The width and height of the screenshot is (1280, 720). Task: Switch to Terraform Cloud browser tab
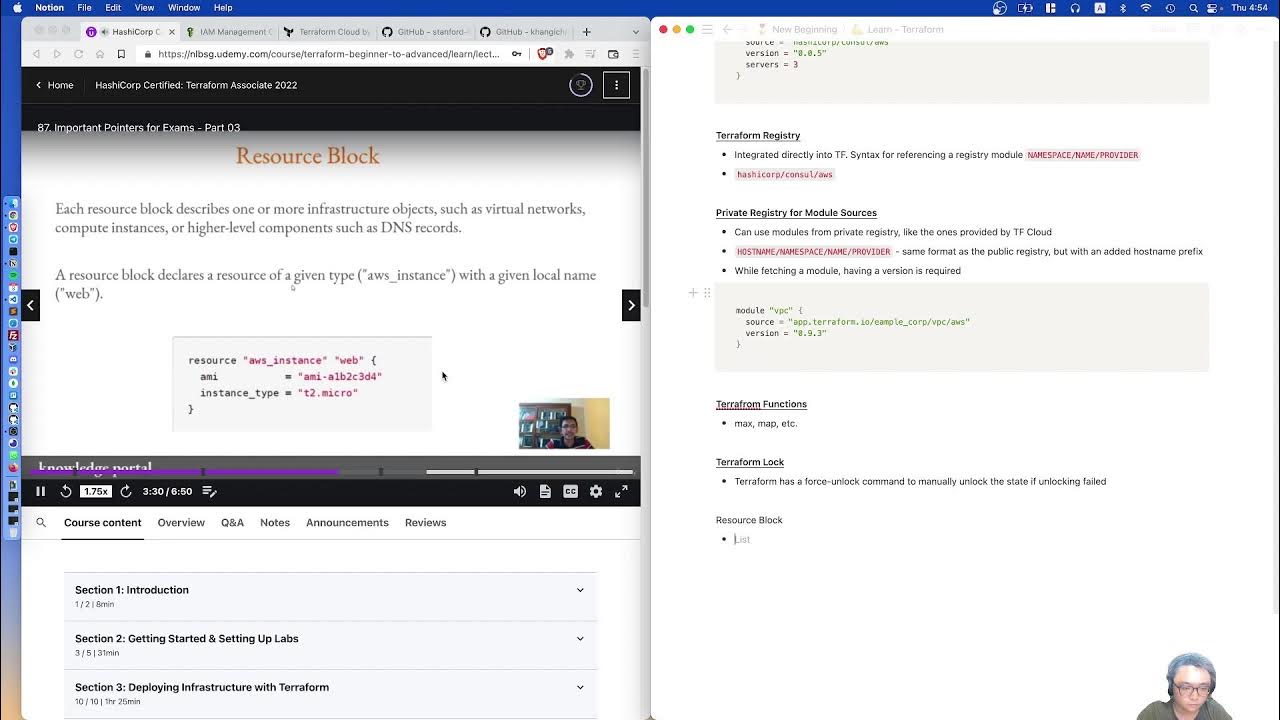(x=326, y=31)
